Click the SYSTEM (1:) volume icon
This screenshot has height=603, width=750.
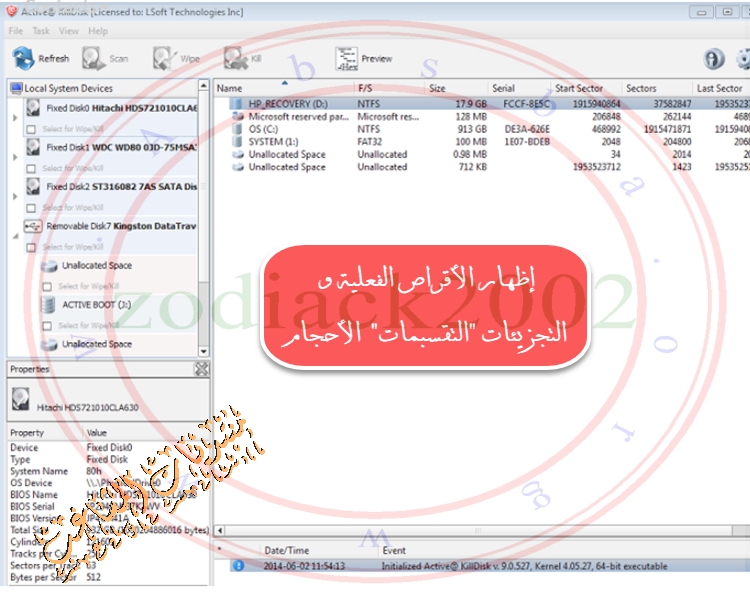coord(237,142)
